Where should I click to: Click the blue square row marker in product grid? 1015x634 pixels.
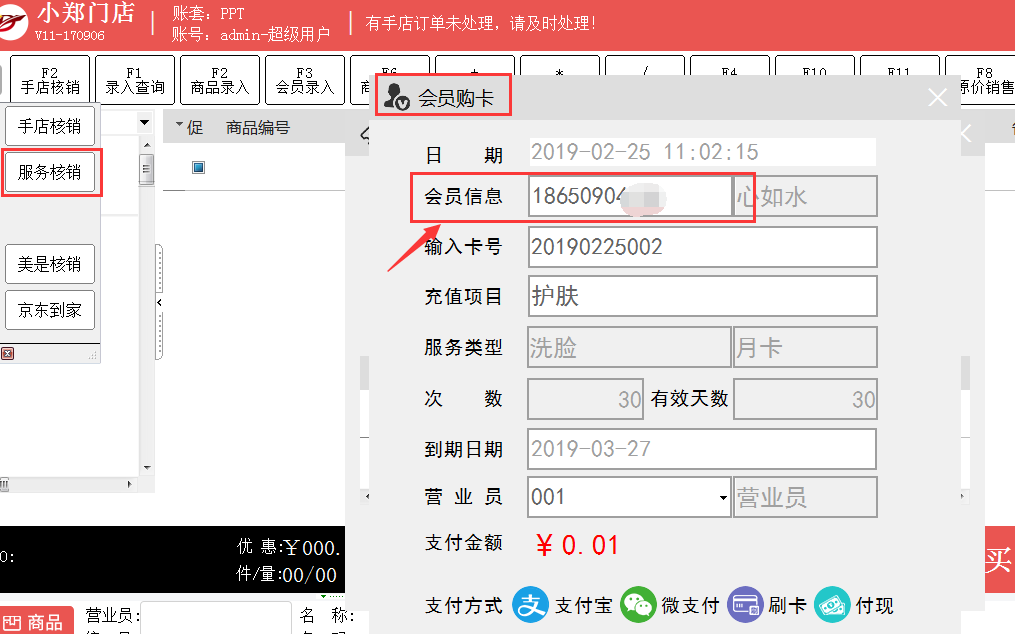coord(199,168)
